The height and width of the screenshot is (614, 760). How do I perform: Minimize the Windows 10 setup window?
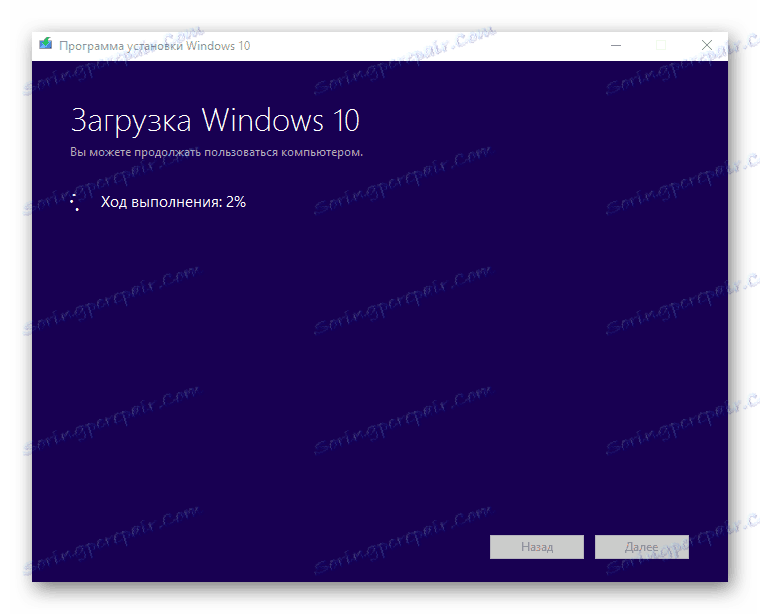[616, 46]
